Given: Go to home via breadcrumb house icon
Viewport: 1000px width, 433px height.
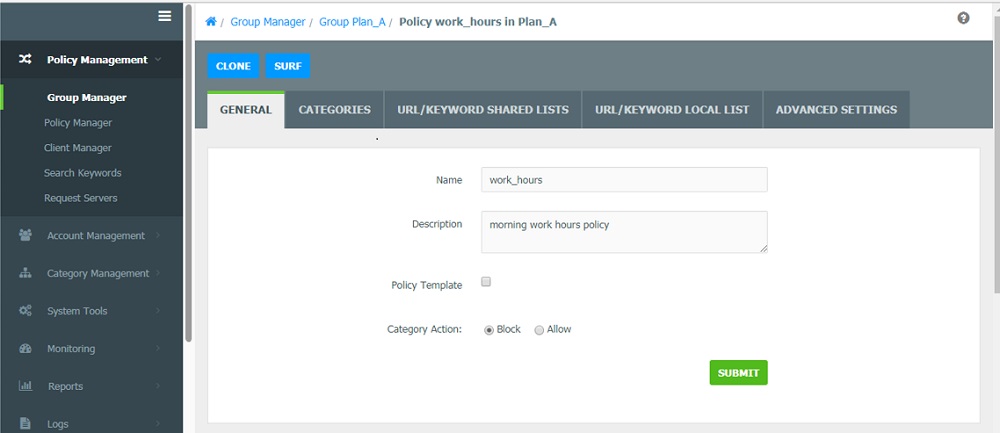Looking at the screenshot, I should click(x=210, y=22).
